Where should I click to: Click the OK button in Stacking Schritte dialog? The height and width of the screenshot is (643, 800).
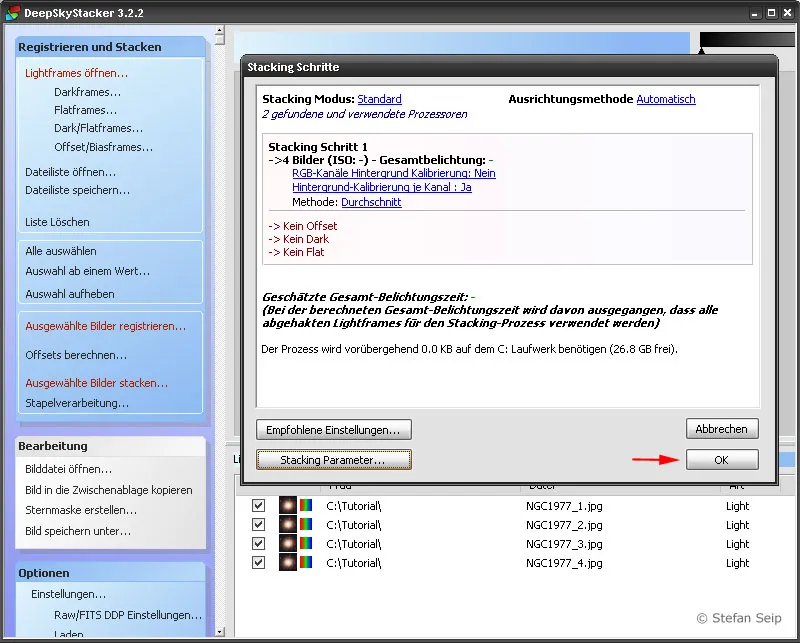pos(721,459)
